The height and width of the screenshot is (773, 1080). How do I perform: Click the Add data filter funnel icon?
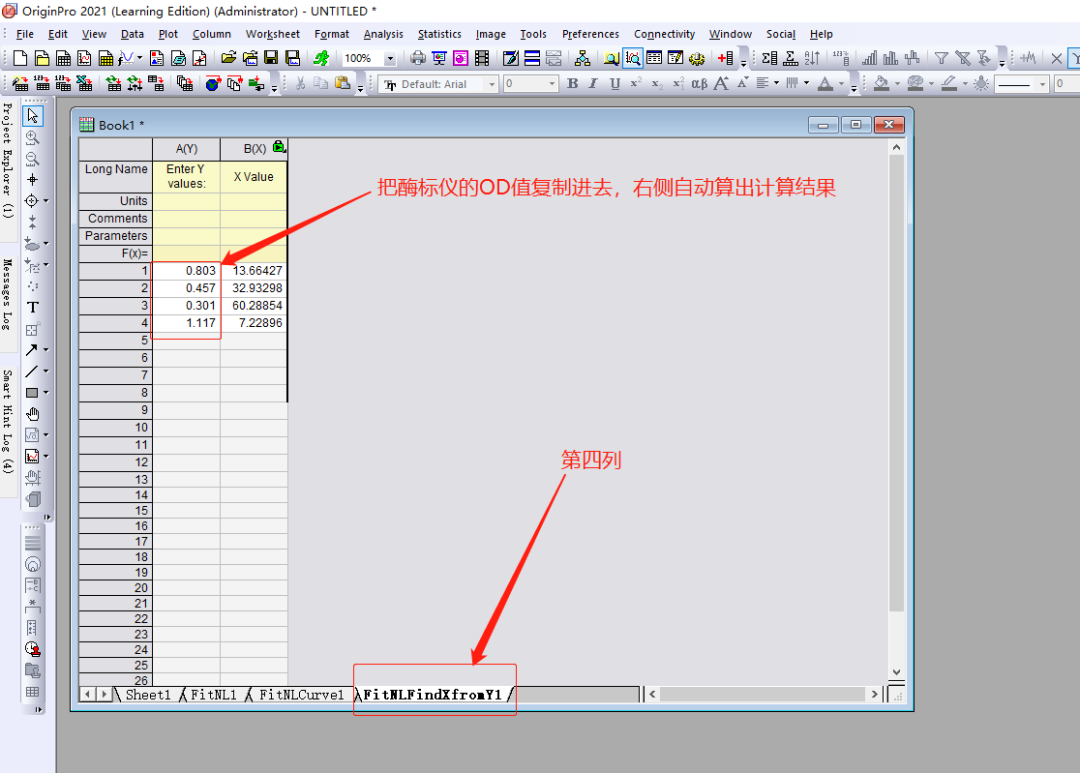click(940, 59)
